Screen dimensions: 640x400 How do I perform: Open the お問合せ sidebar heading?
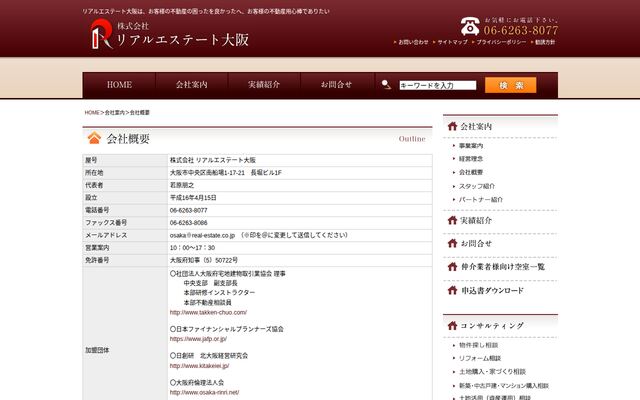pyautogui.click(x=476, y=244)
